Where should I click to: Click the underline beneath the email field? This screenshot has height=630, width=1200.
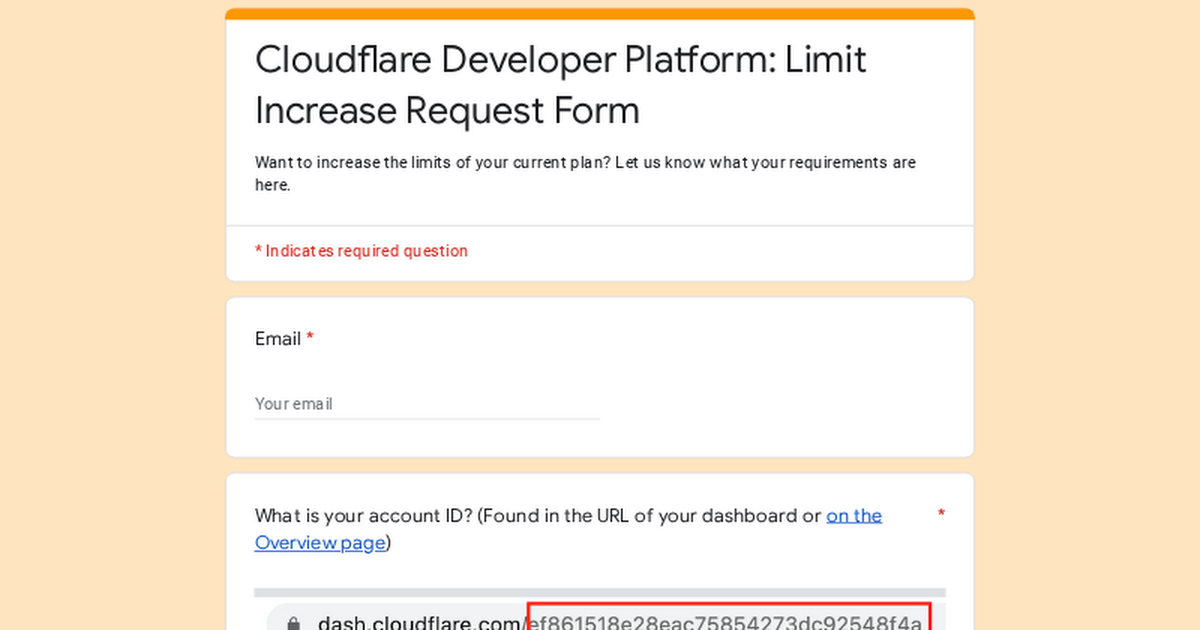coord(427,419)
